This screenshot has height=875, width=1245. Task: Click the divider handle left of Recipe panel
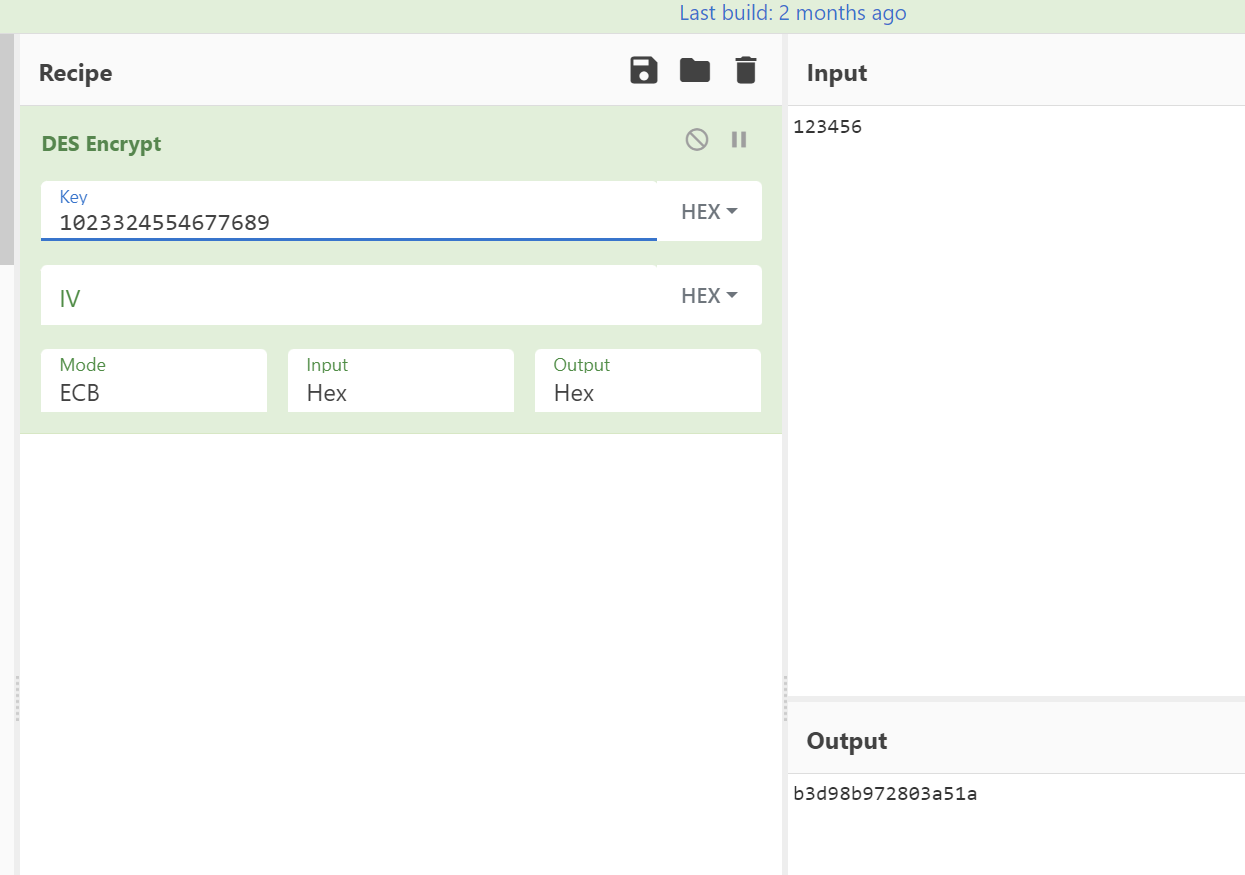(17, 698)
